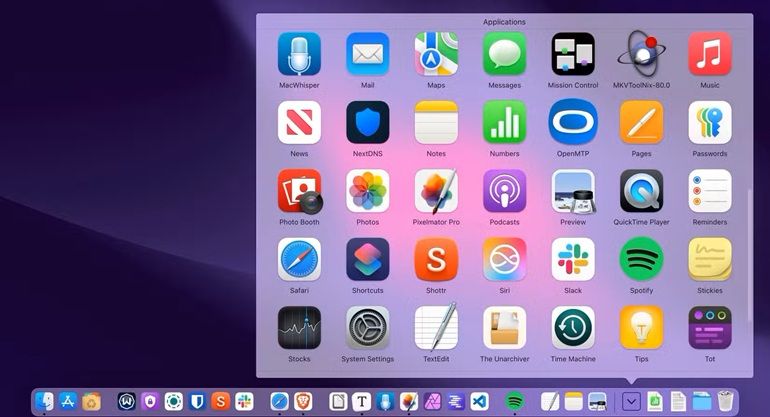This screenshot has height=417, width=770.
Task: Launch Brave browser from the Dock
Action: (303, 401)
